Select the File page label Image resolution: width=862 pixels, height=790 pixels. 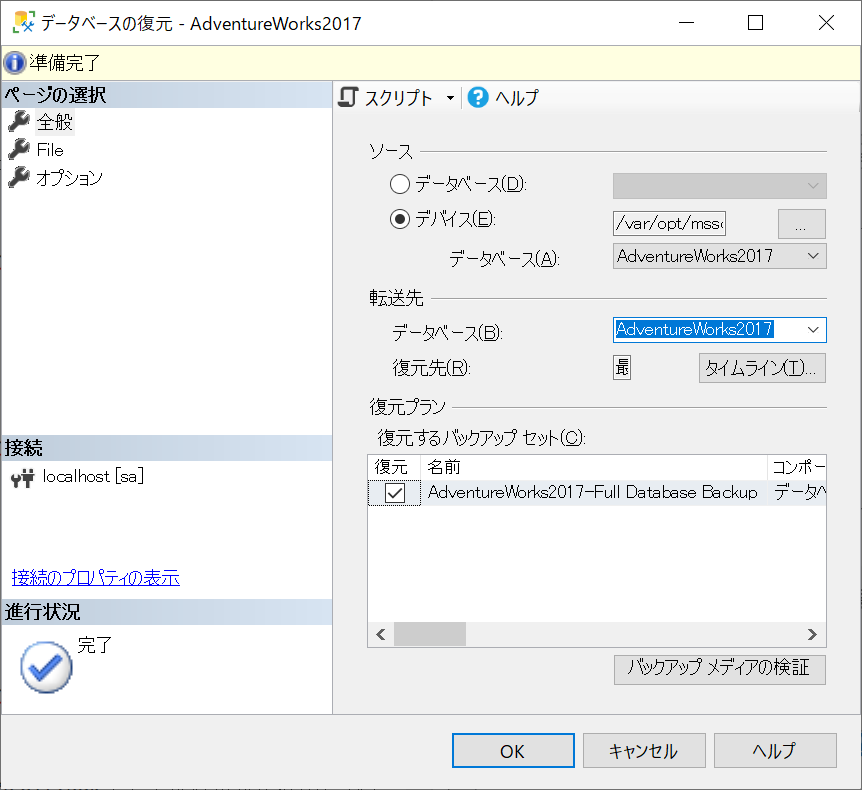pyautogui.click(x=50, y=150)
